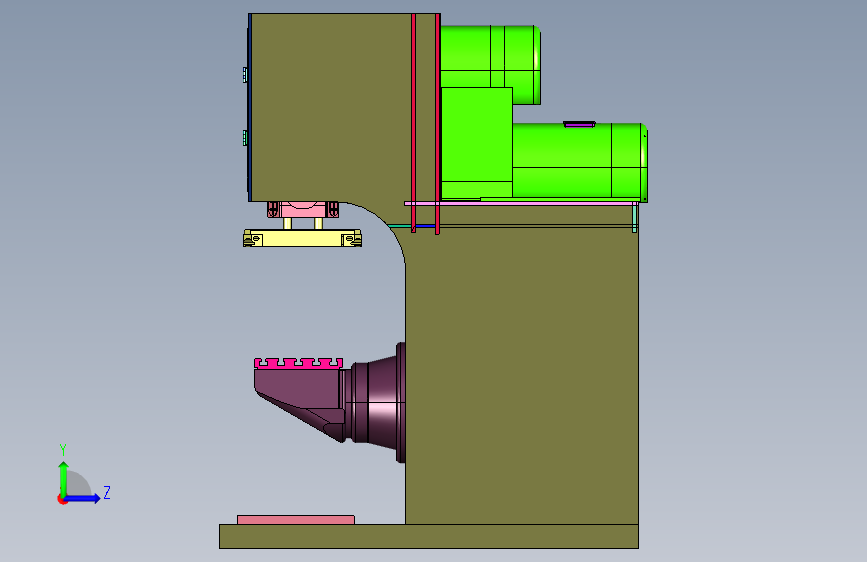Select the purple lifting lug on lower motor
Screen dimensions: 867x562
(x=579, y=124)
